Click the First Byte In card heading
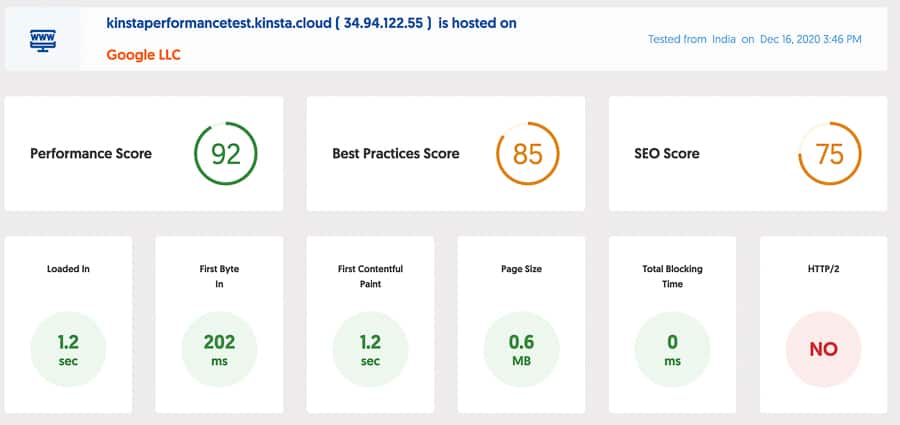Viewport: 900px width, 425px height. pyautogui.click(x=219, y=276)
